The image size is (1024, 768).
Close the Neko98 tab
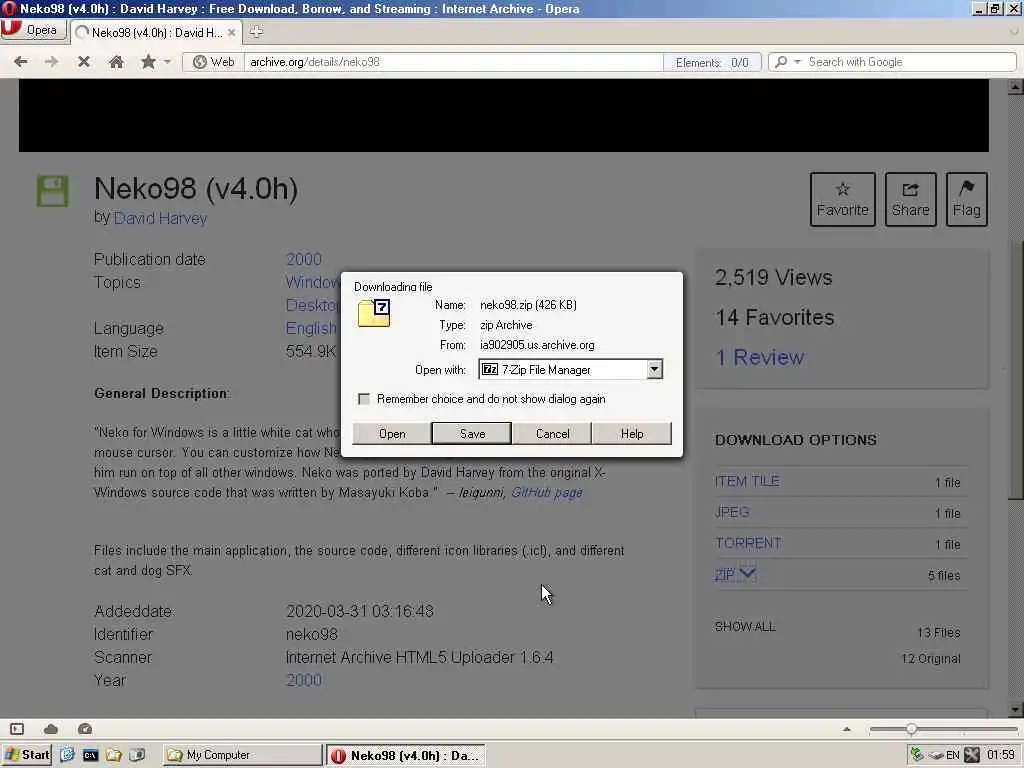point(231,32)
